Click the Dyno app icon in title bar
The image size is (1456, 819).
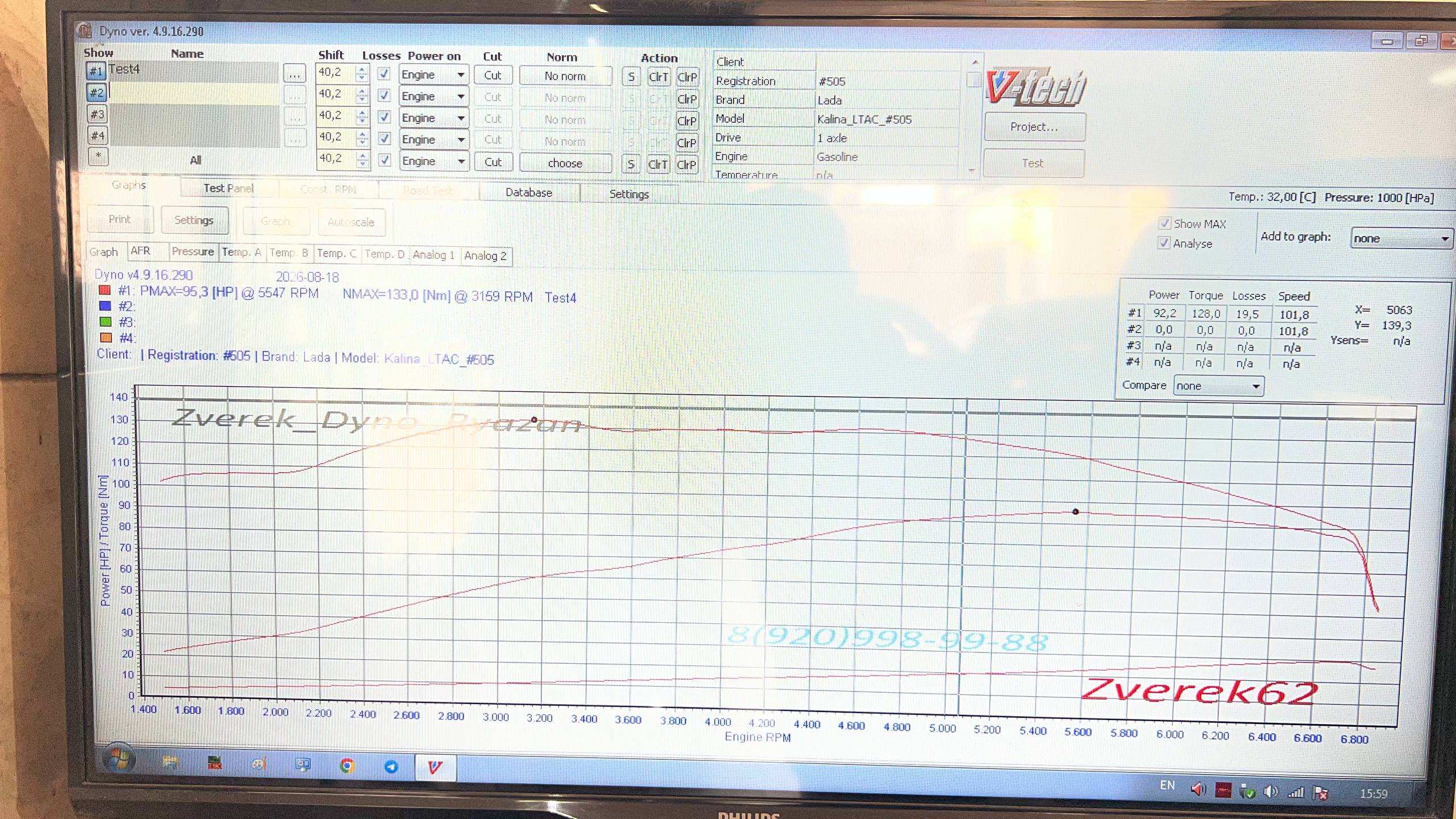(85, 30)
